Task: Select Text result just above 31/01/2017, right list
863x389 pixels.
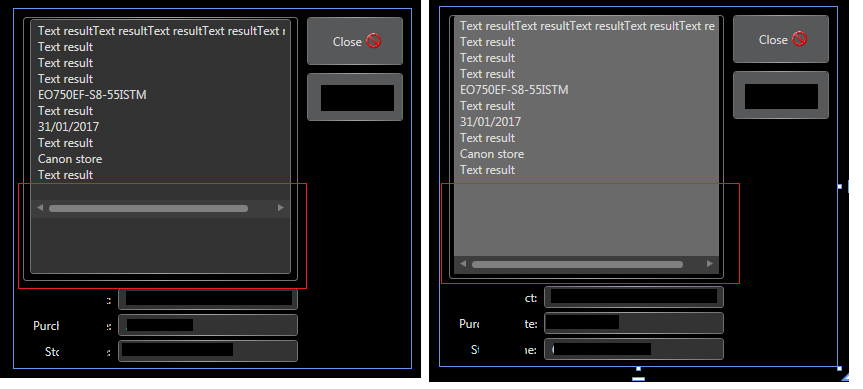Action: 488,106
